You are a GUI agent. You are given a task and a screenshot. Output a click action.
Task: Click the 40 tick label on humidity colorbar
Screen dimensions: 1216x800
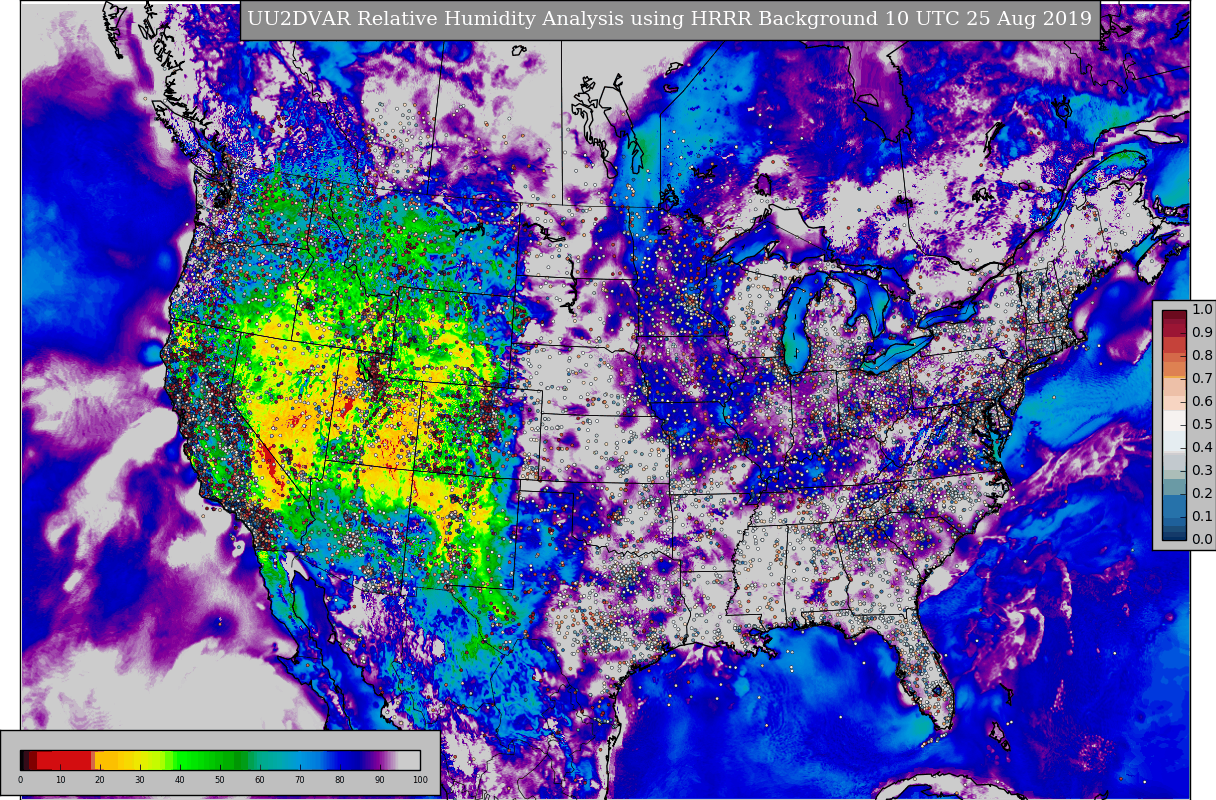coord(180,779)
